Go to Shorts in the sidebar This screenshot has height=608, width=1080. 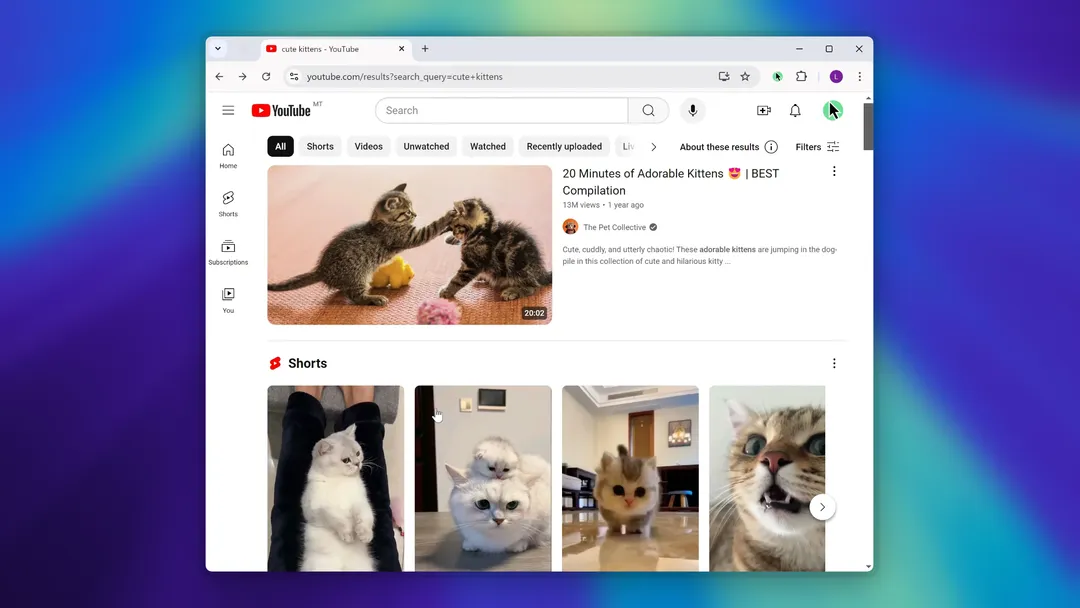point(228,203)
